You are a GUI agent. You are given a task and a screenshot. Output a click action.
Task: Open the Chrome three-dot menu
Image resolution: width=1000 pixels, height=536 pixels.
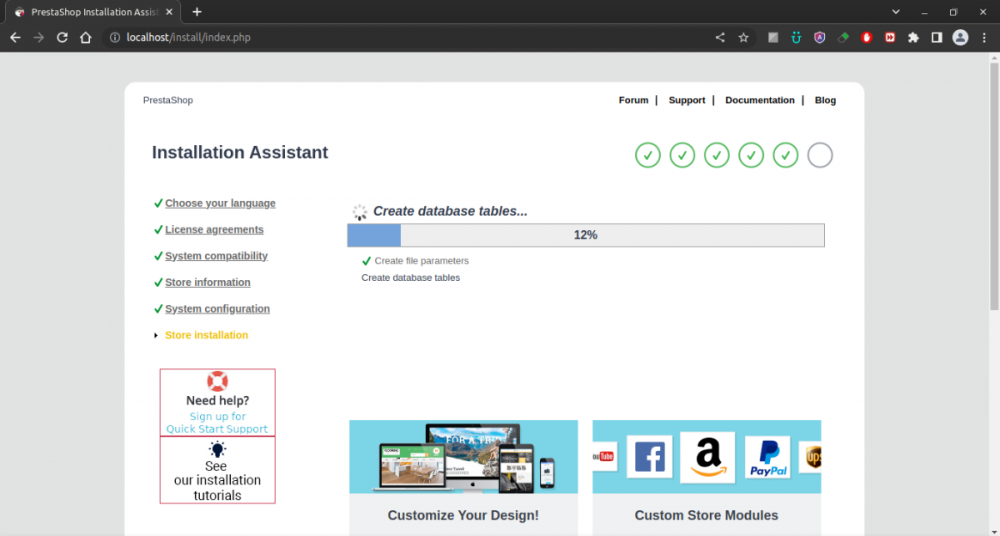984,37
